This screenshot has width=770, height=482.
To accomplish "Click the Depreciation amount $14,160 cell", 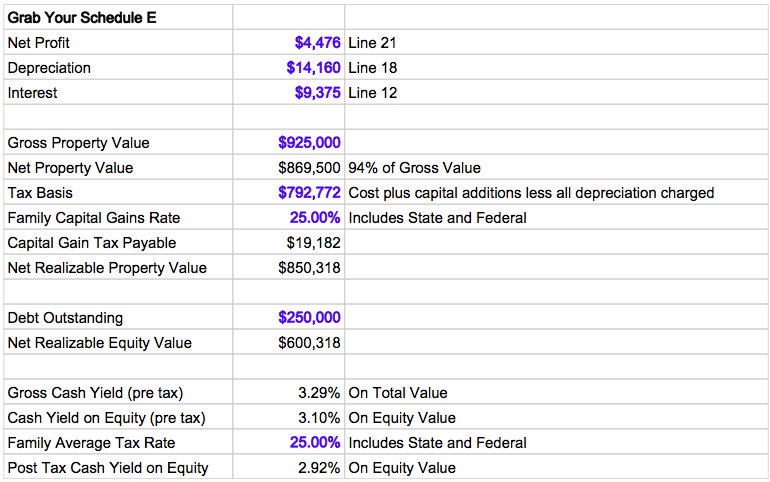I will 314,68.
